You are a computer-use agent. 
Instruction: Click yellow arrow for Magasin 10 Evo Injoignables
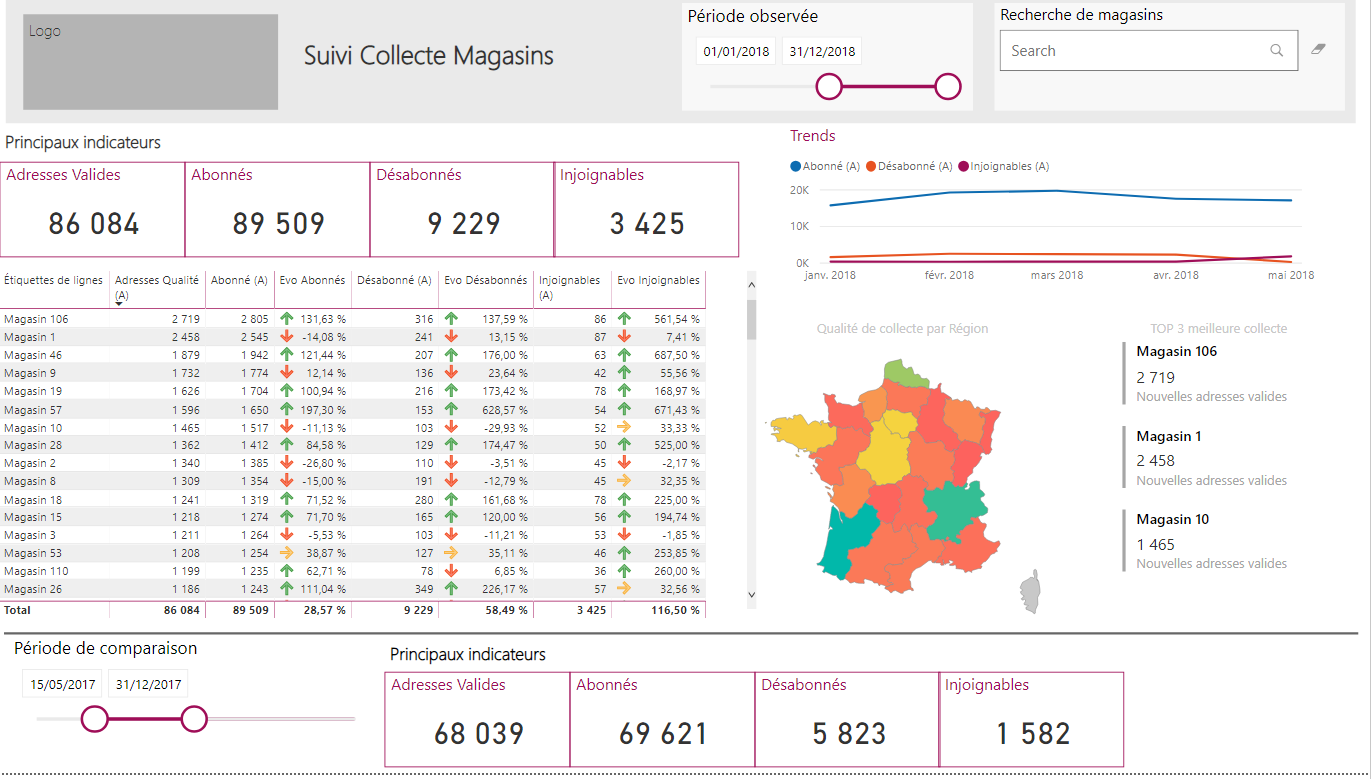[625, 427]
